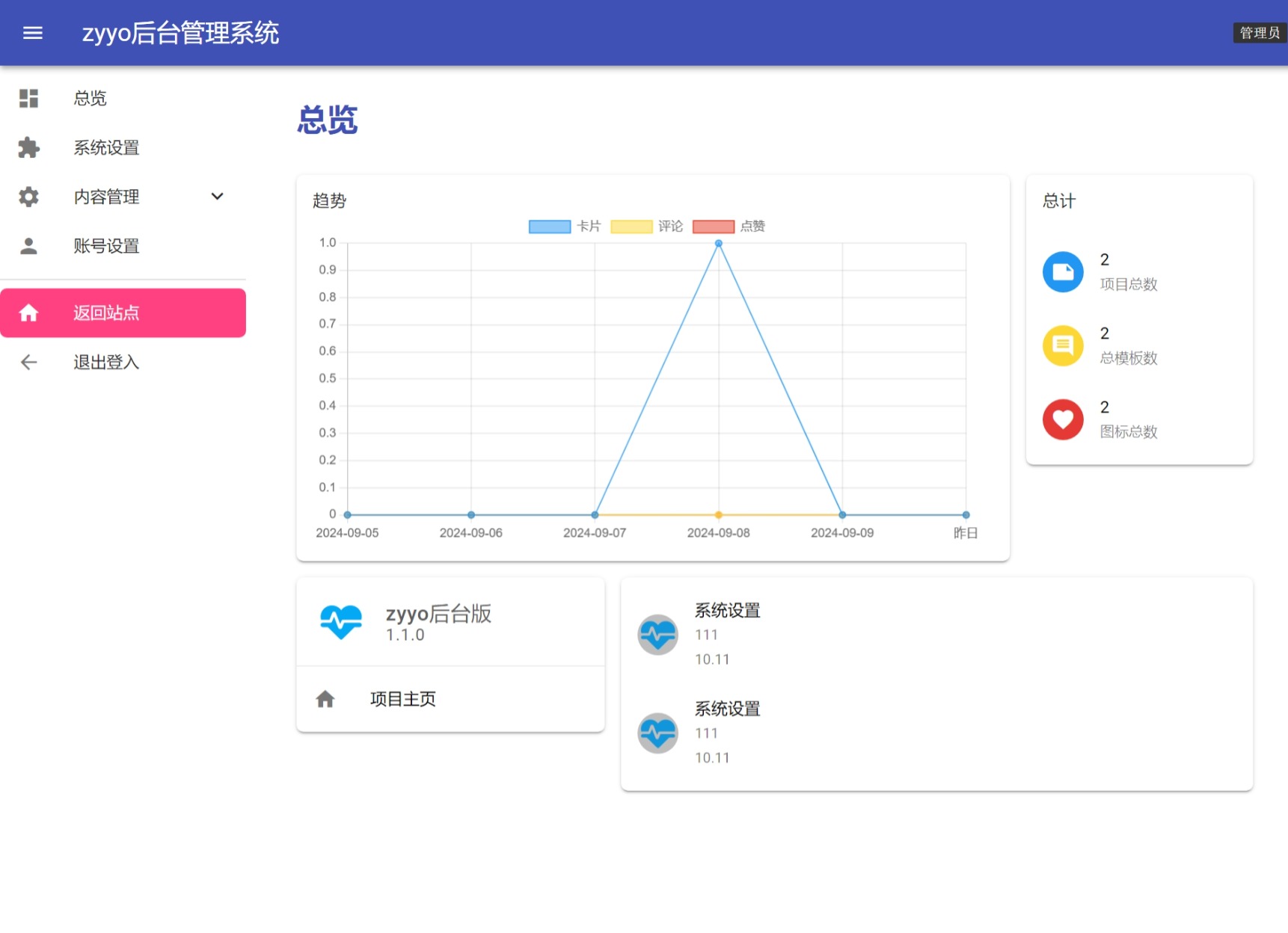This screenshot has width=1288, height=933.
Task: Click the red heart icon for 图标总数
Action: click(1063, 419)
